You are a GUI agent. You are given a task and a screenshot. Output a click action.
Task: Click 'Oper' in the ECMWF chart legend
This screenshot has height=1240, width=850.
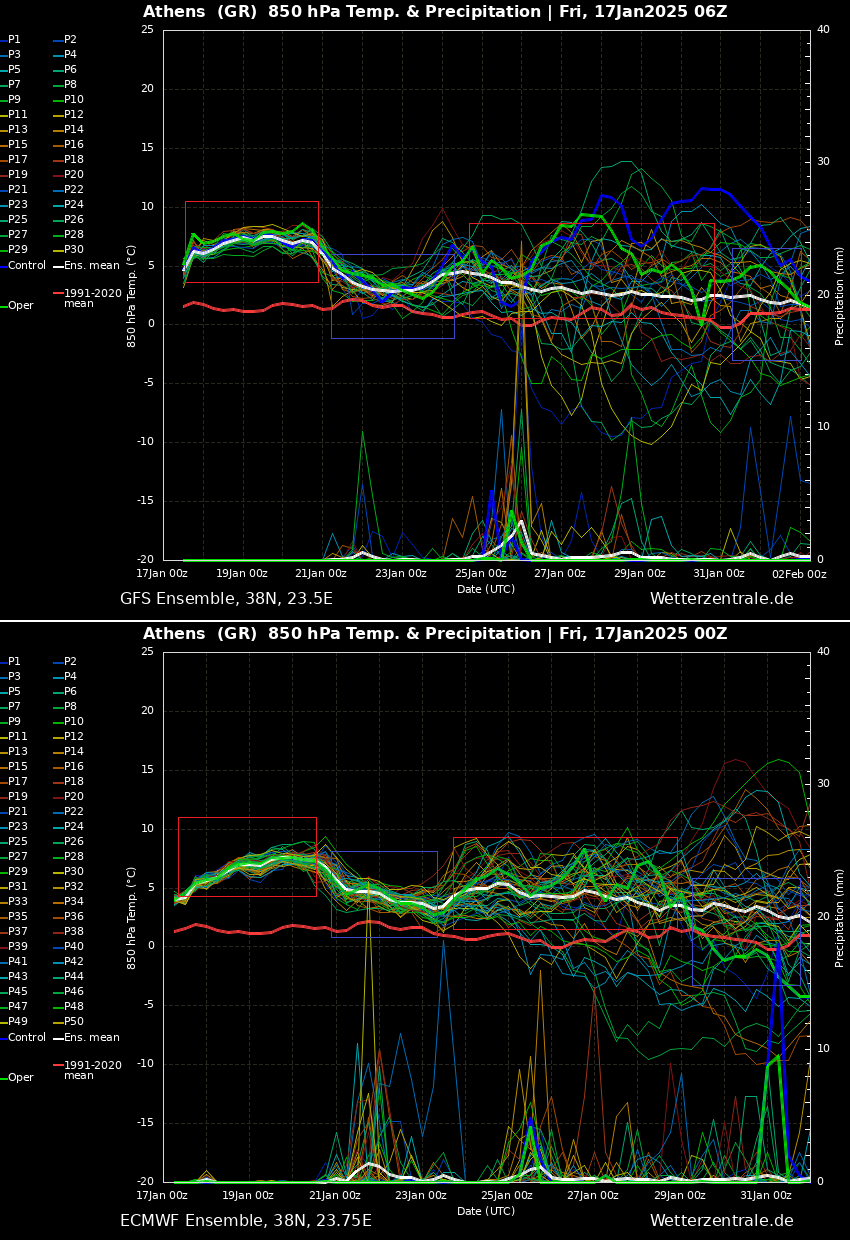click(x=17, y=1077)
